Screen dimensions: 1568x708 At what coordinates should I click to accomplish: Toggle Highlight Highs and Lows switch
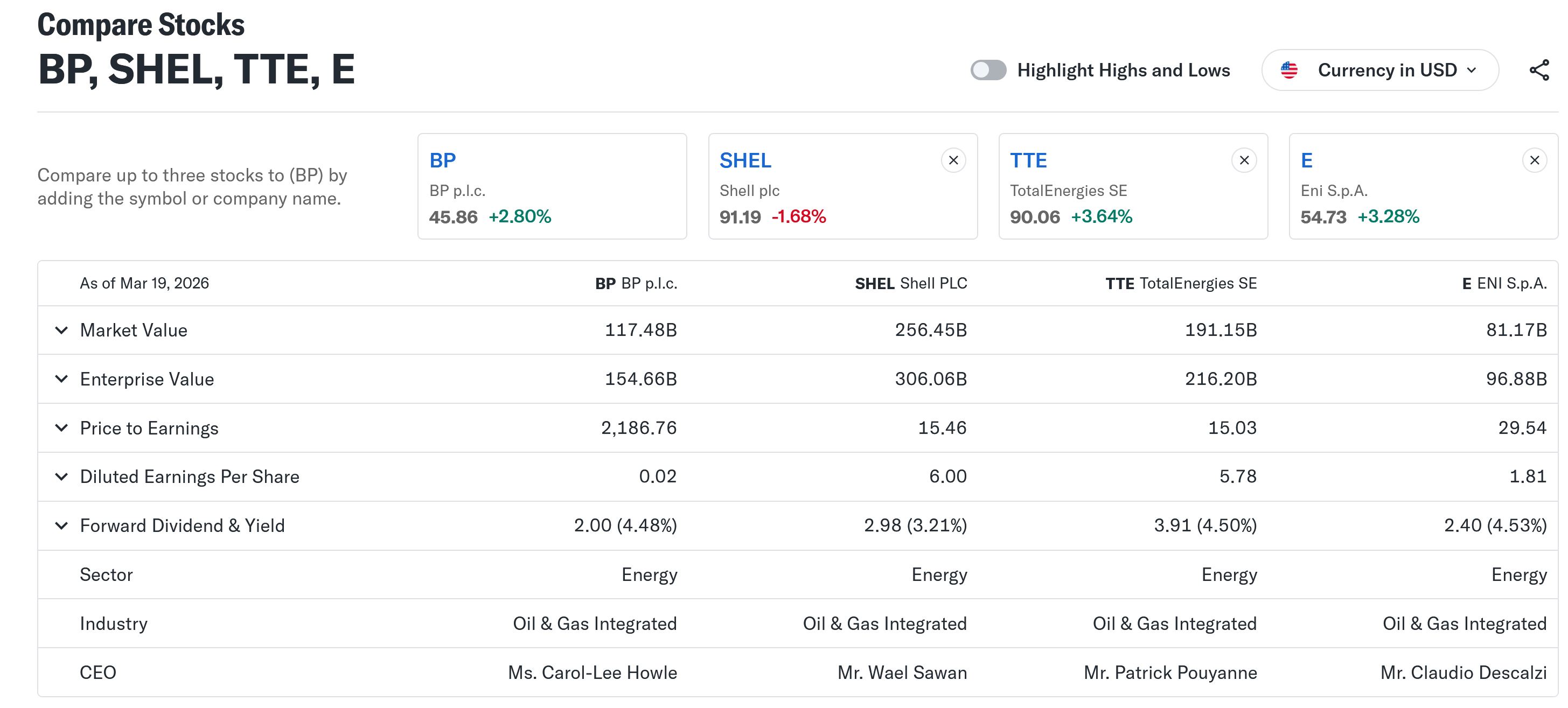click(x=988, y=70)
